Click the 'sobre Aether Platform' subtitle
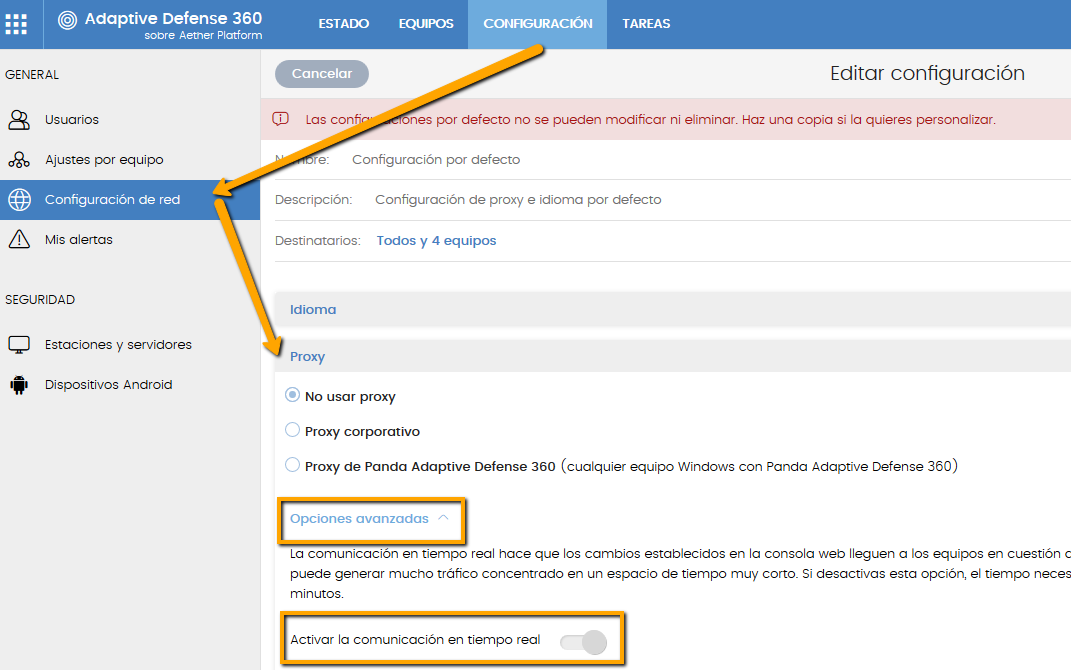Image resolution: width=1071 pixels, height=670 pixels. point(203,36)
